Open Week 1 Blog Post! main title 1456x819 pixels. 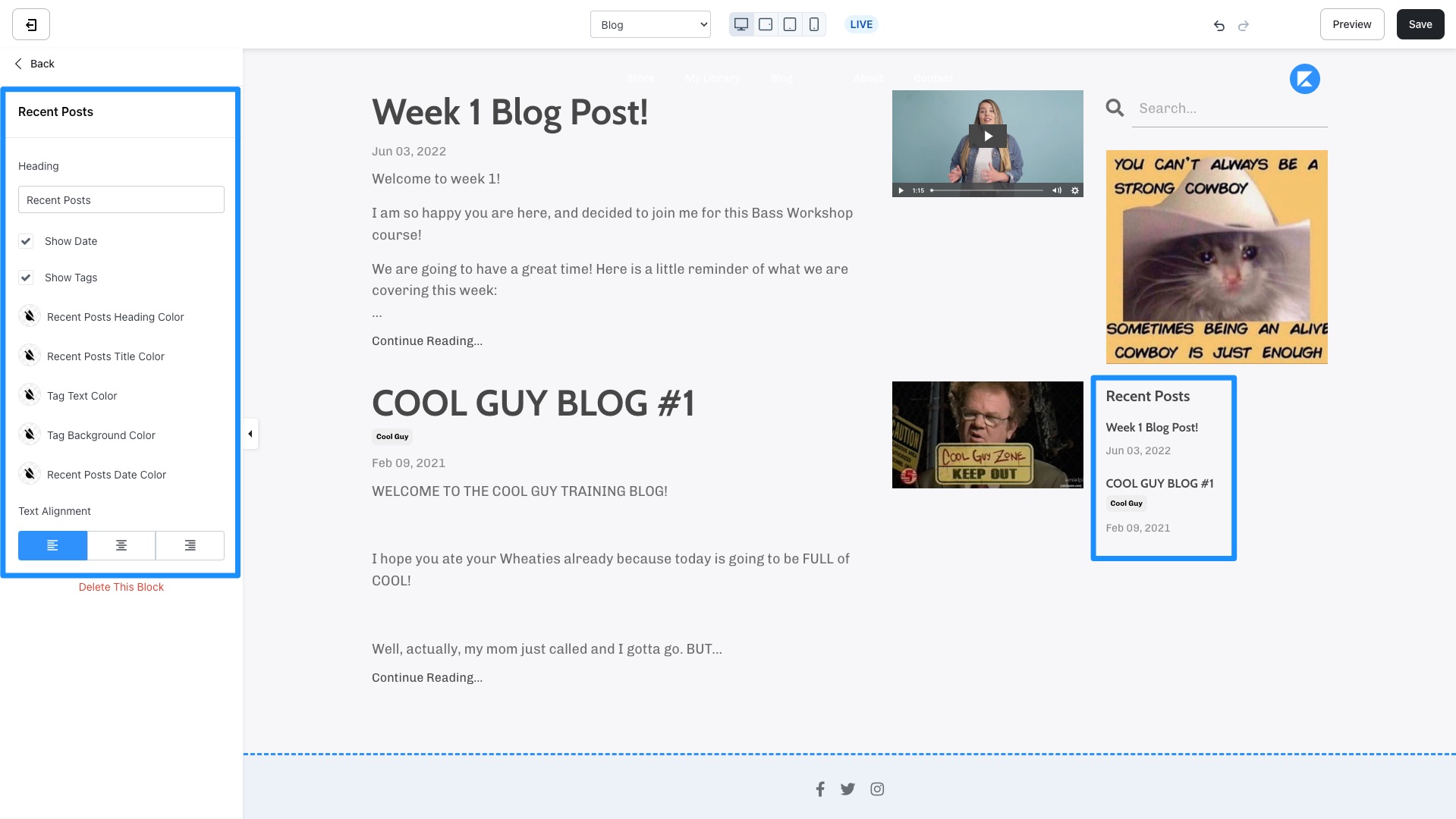[x=510, y=112]
